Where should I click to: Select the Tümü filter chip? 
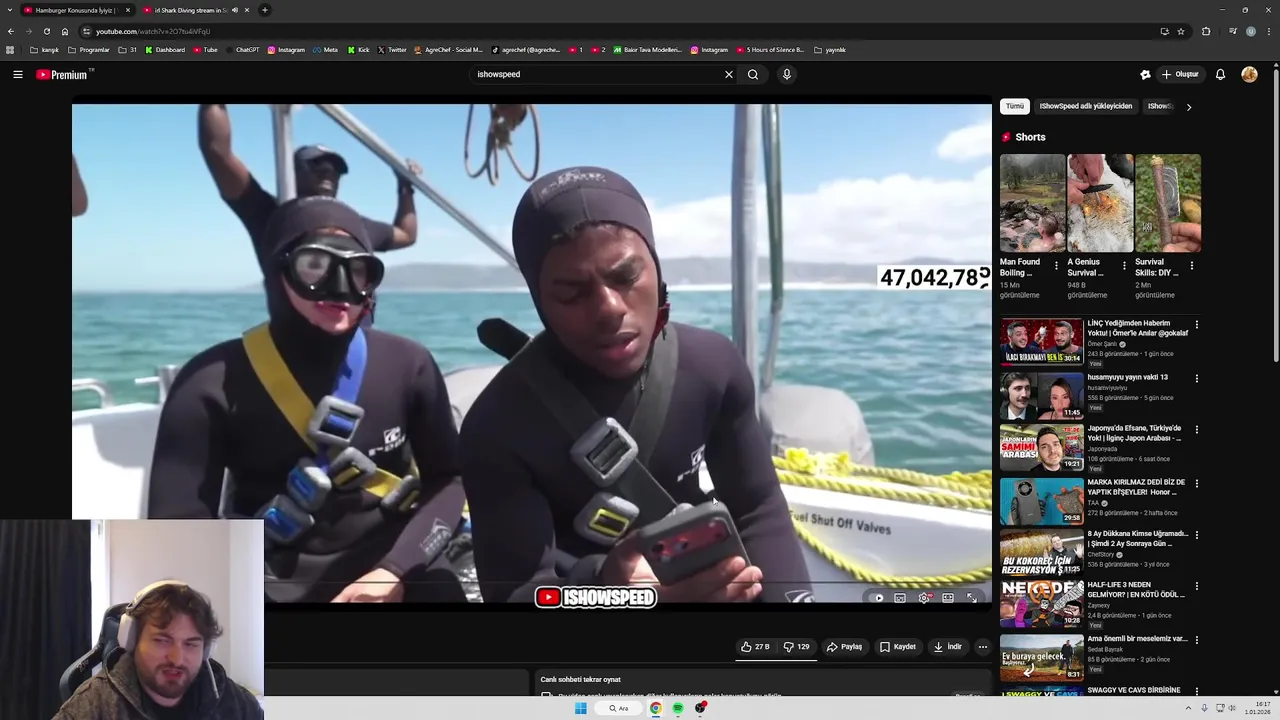[x=1015, y=106]
